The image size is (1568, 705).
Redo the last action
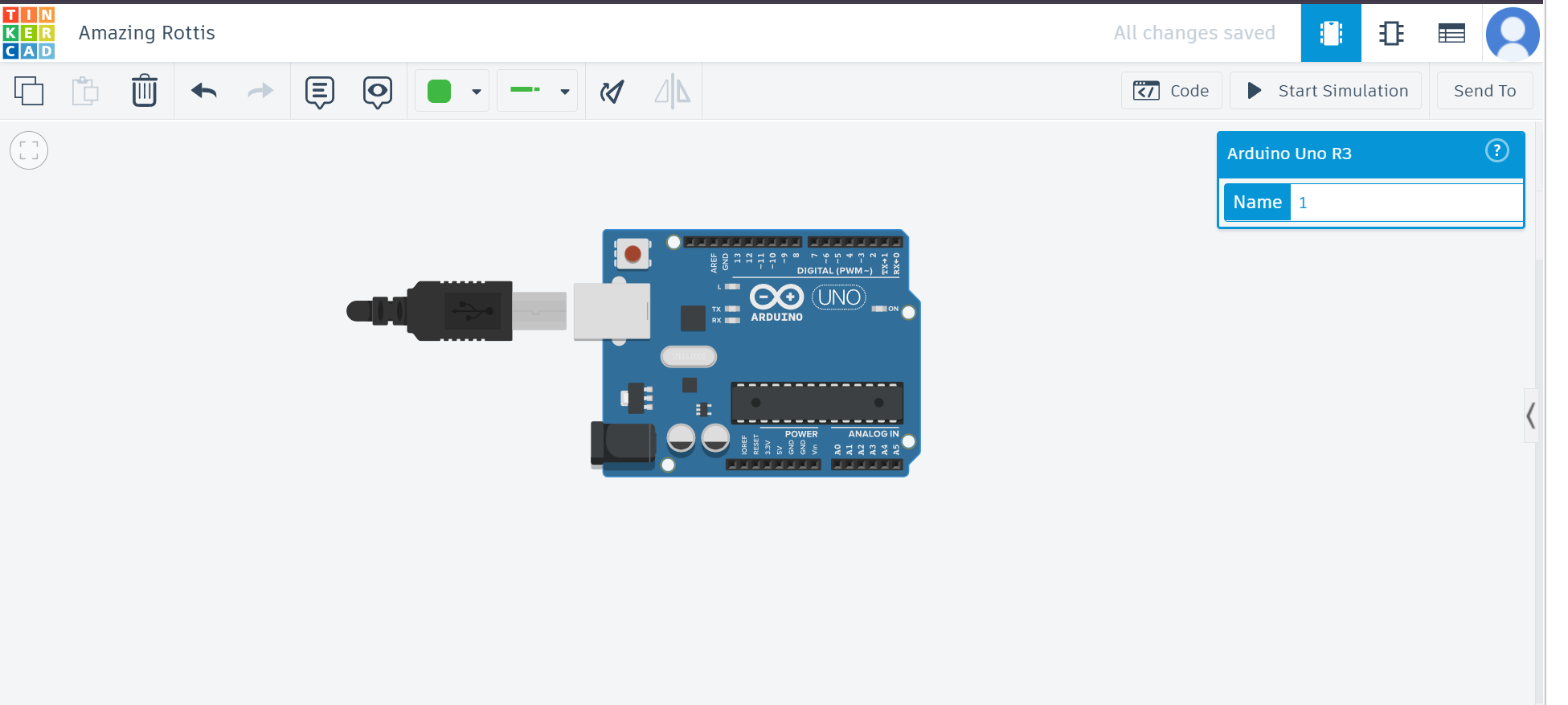tap(260, 91)
